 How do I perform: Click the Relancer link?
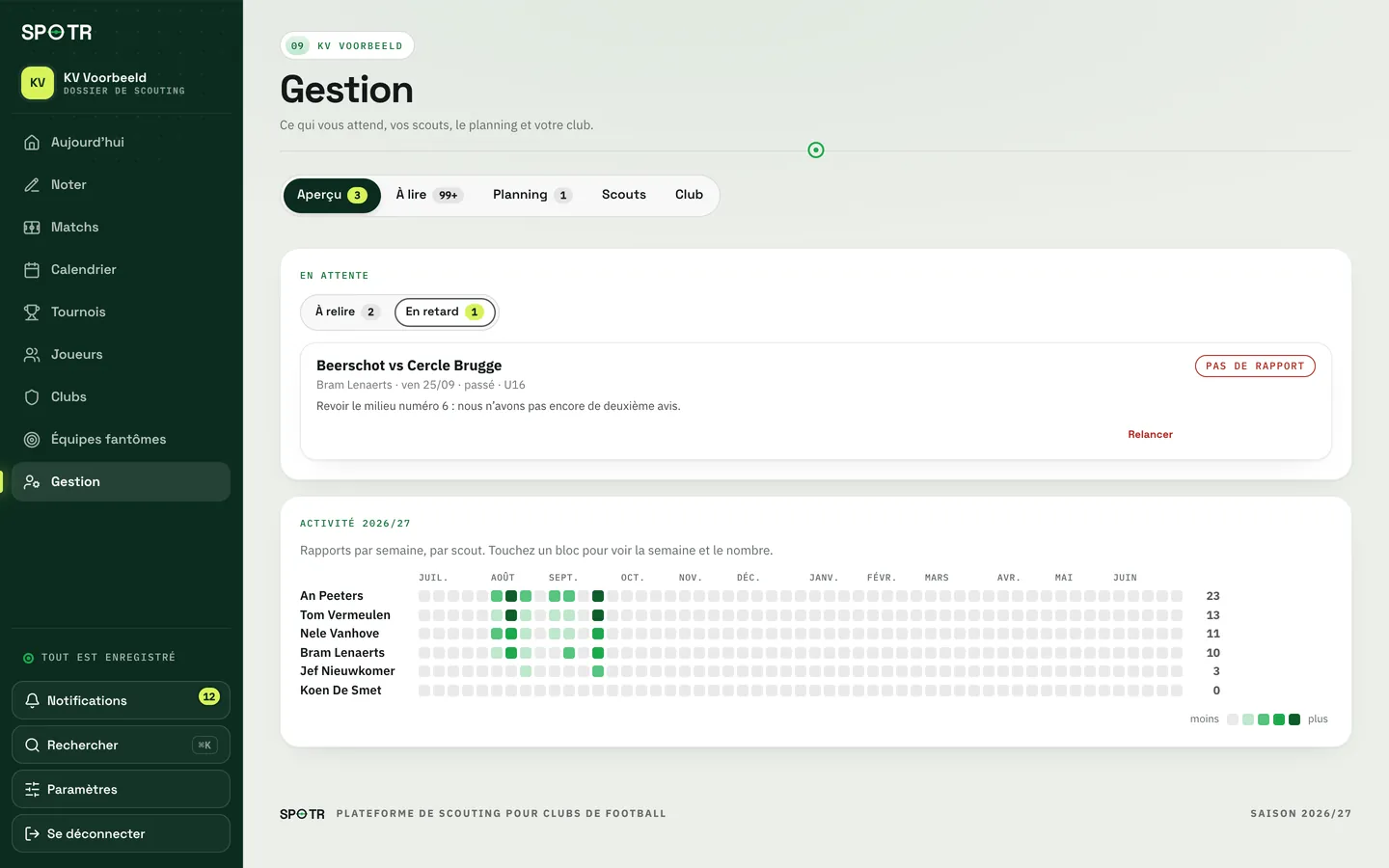(x=1151, y=435)
